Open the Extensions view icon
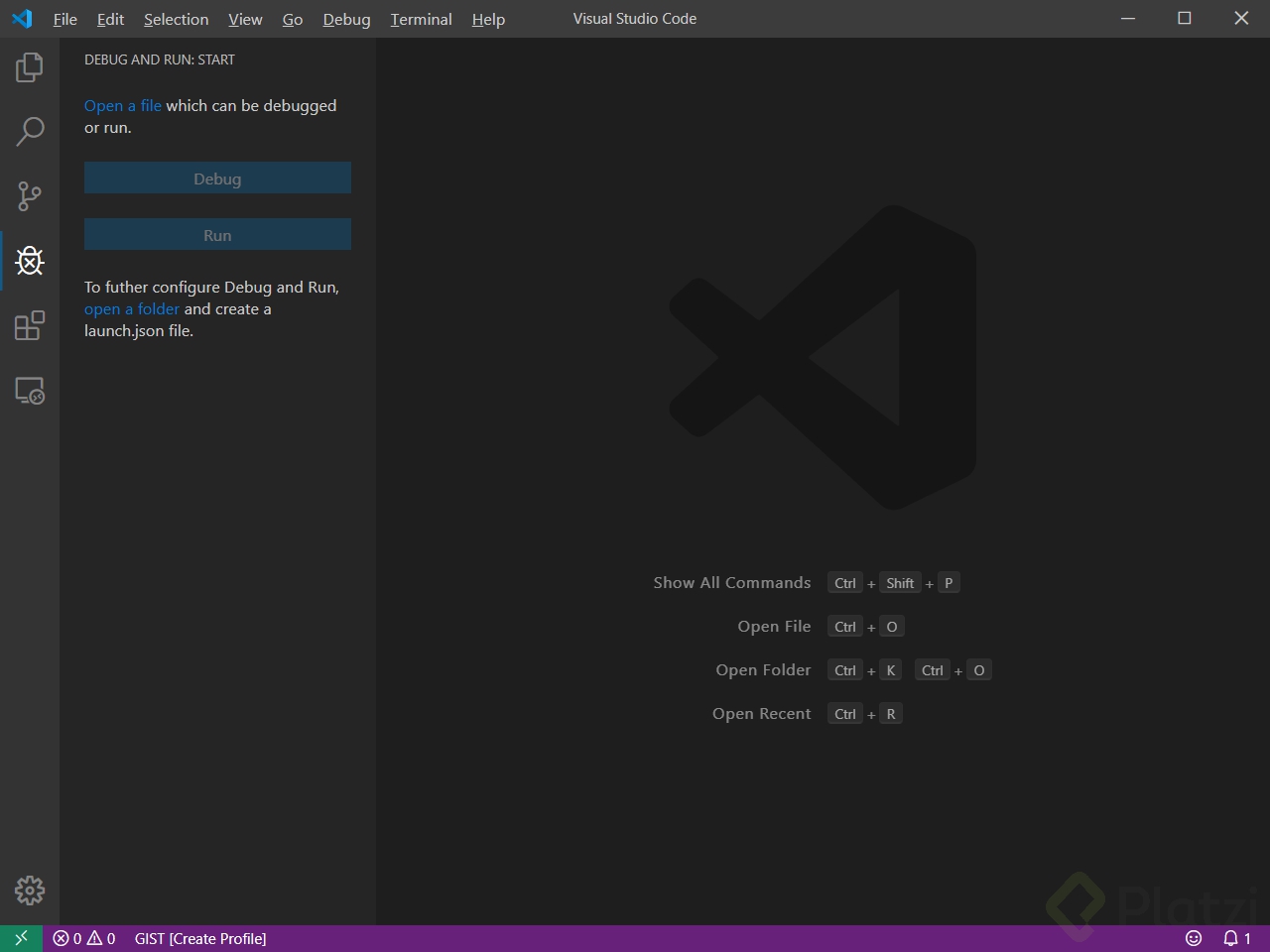The height and width of the screenshot is (952, 1270). (x=30, y=325)
